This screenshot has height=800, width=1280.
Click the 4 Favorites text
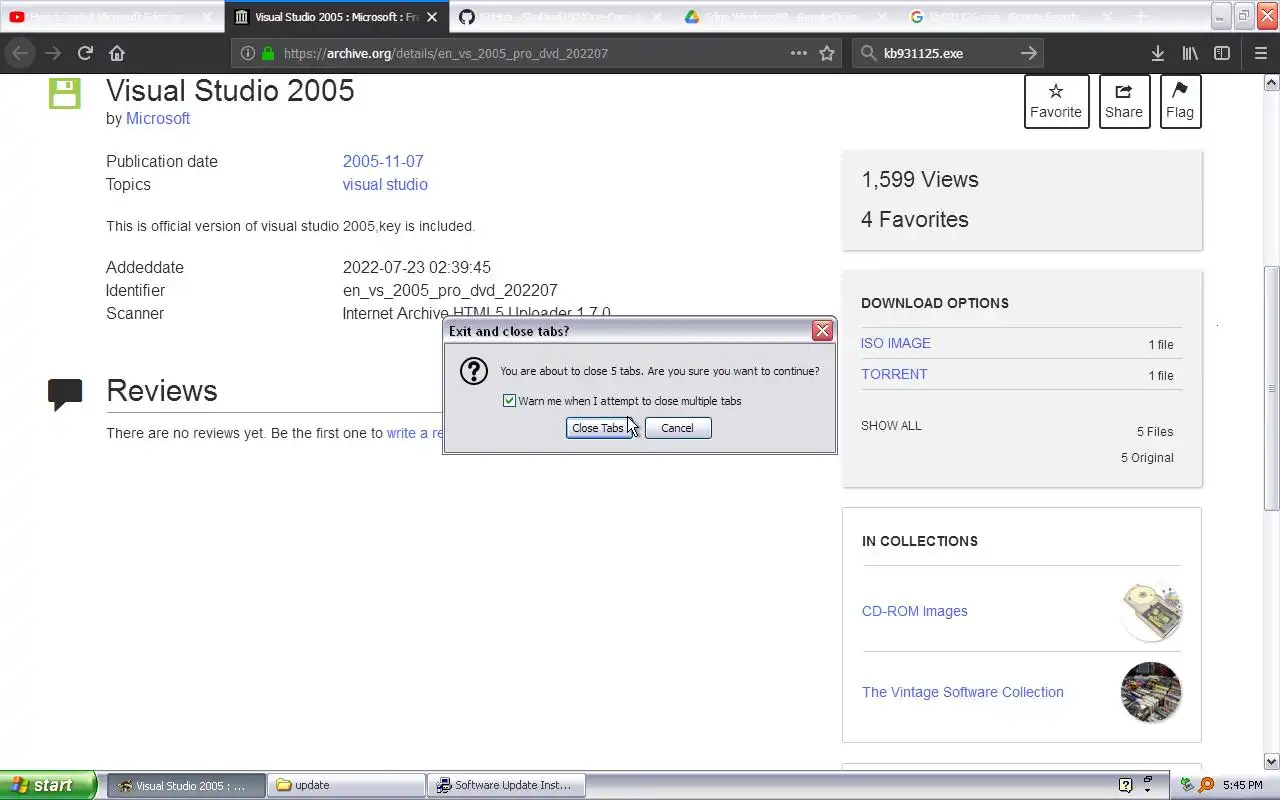tap(915, 219)
